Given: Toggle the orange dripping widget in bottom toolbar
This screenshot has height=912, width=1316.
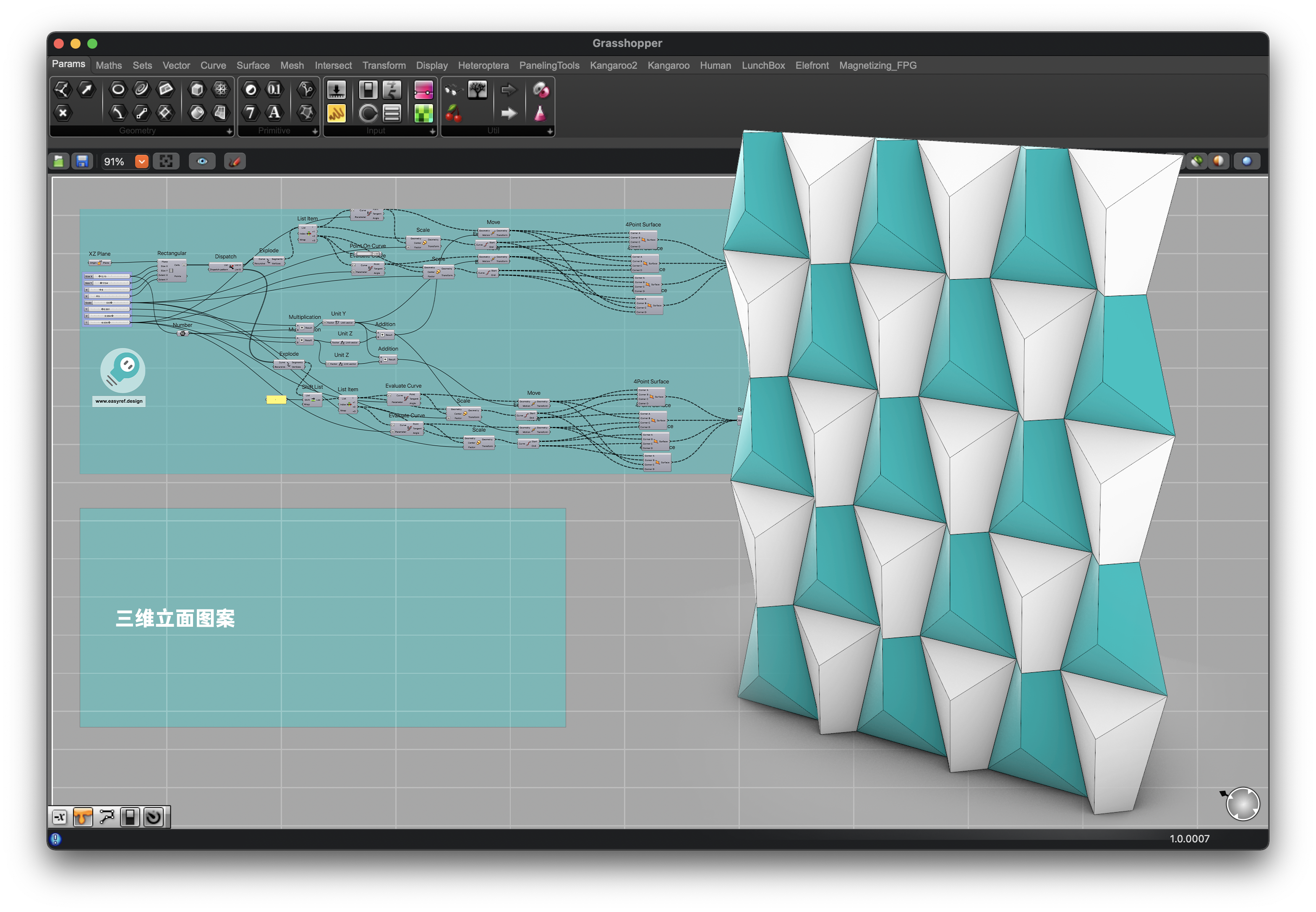Looking at the screenshot, I should (83, 817).
